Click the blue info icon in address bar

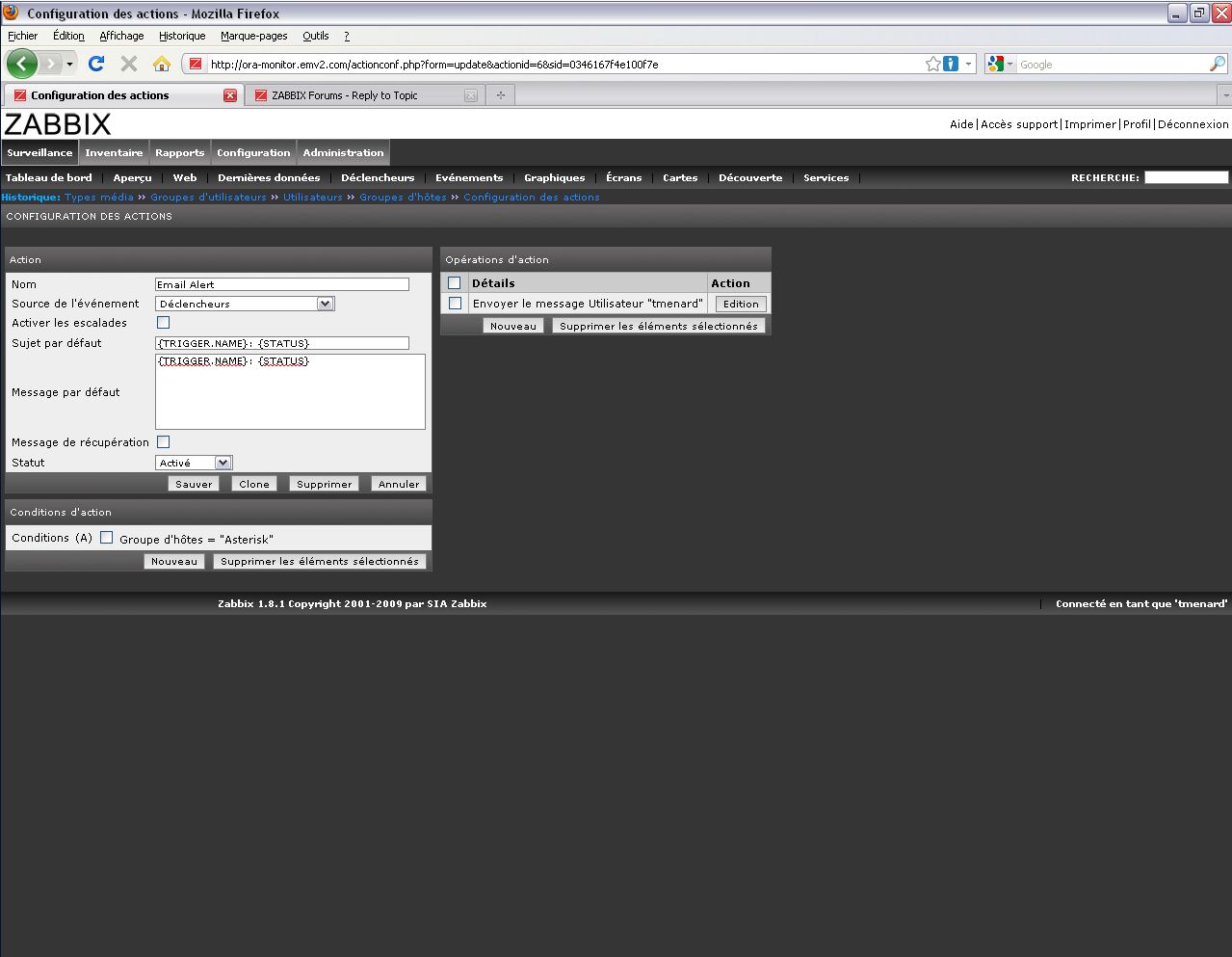[951, 64]
